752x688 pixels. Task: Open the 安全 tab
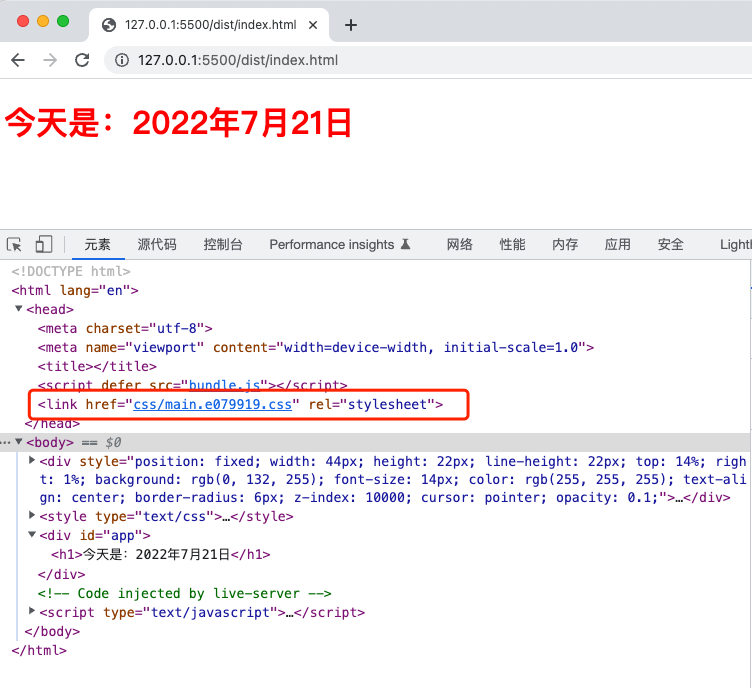[670, 245]
